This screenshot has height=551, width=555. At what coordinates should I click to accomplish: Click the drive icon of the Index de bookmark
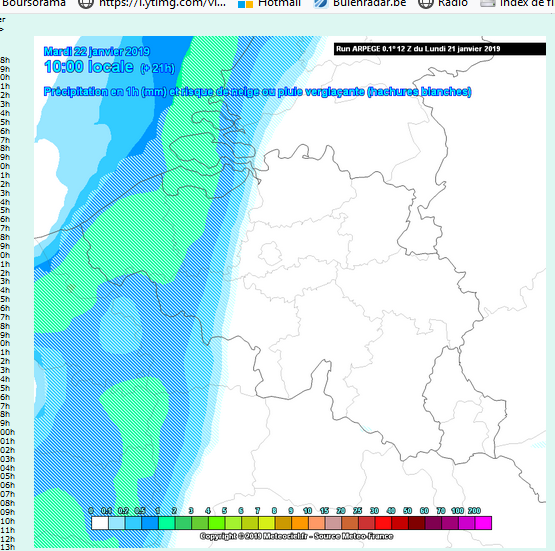pos(487,3)
